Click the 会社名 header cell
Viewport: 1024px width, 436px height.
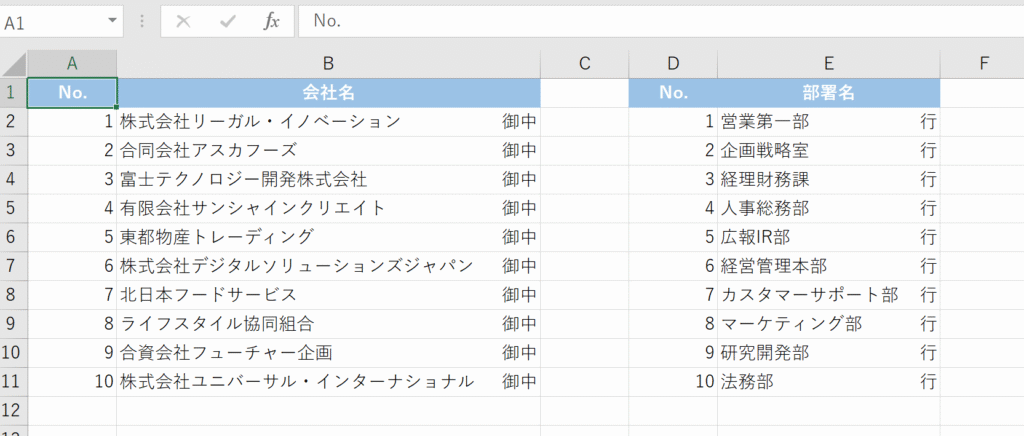coord(328,93)
